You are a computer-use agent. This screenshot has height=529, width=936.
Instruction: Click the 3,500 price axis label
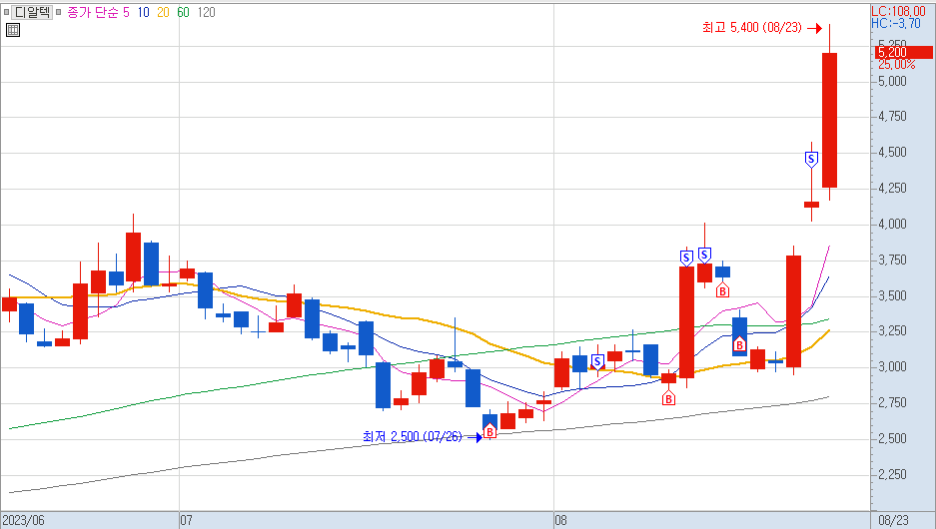pos(892,296)
